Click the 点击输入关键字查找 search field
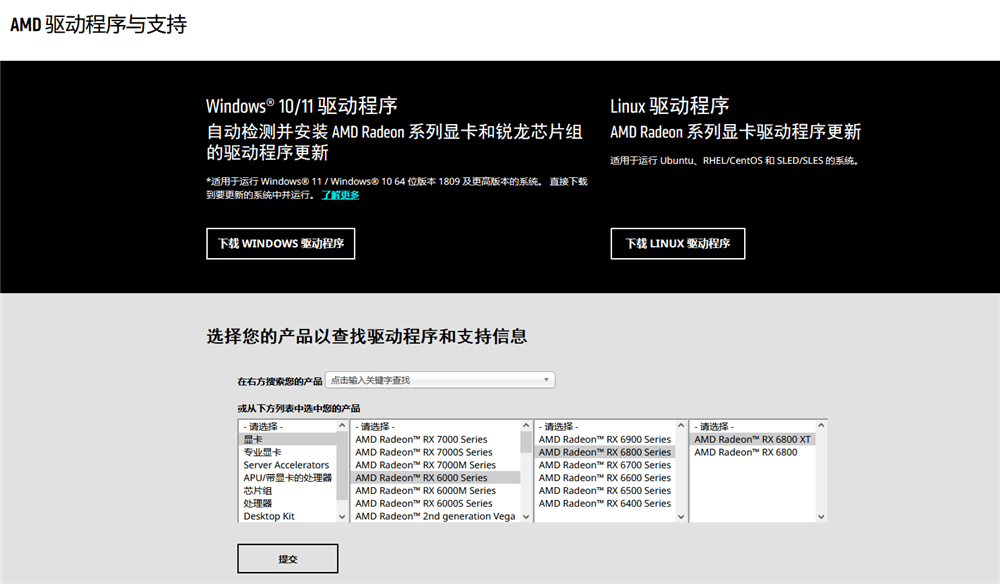This screenshot has height=584, width=1000. pyautogui.click(x=430, y=379)
